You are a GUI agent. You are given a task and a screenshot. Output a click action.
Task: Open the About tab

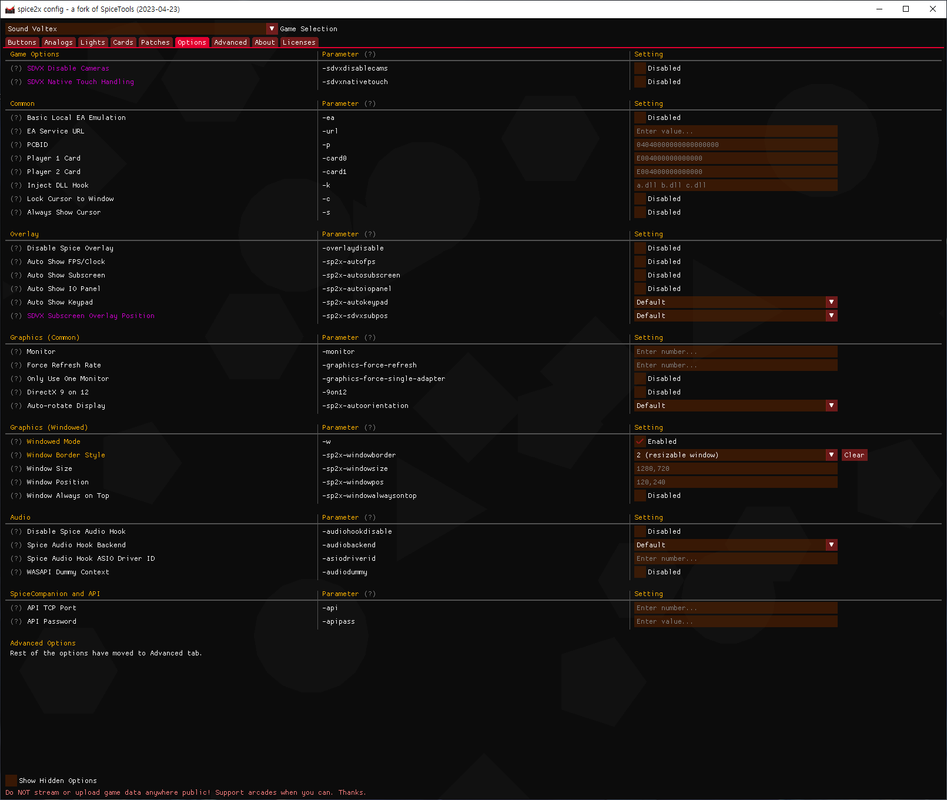coord(264,42)
